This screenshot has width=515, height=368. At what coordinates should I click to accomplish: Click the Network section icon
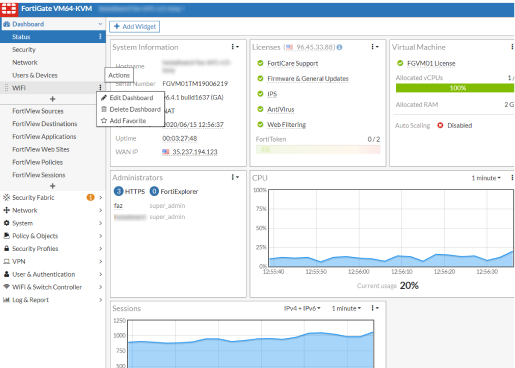6,210
